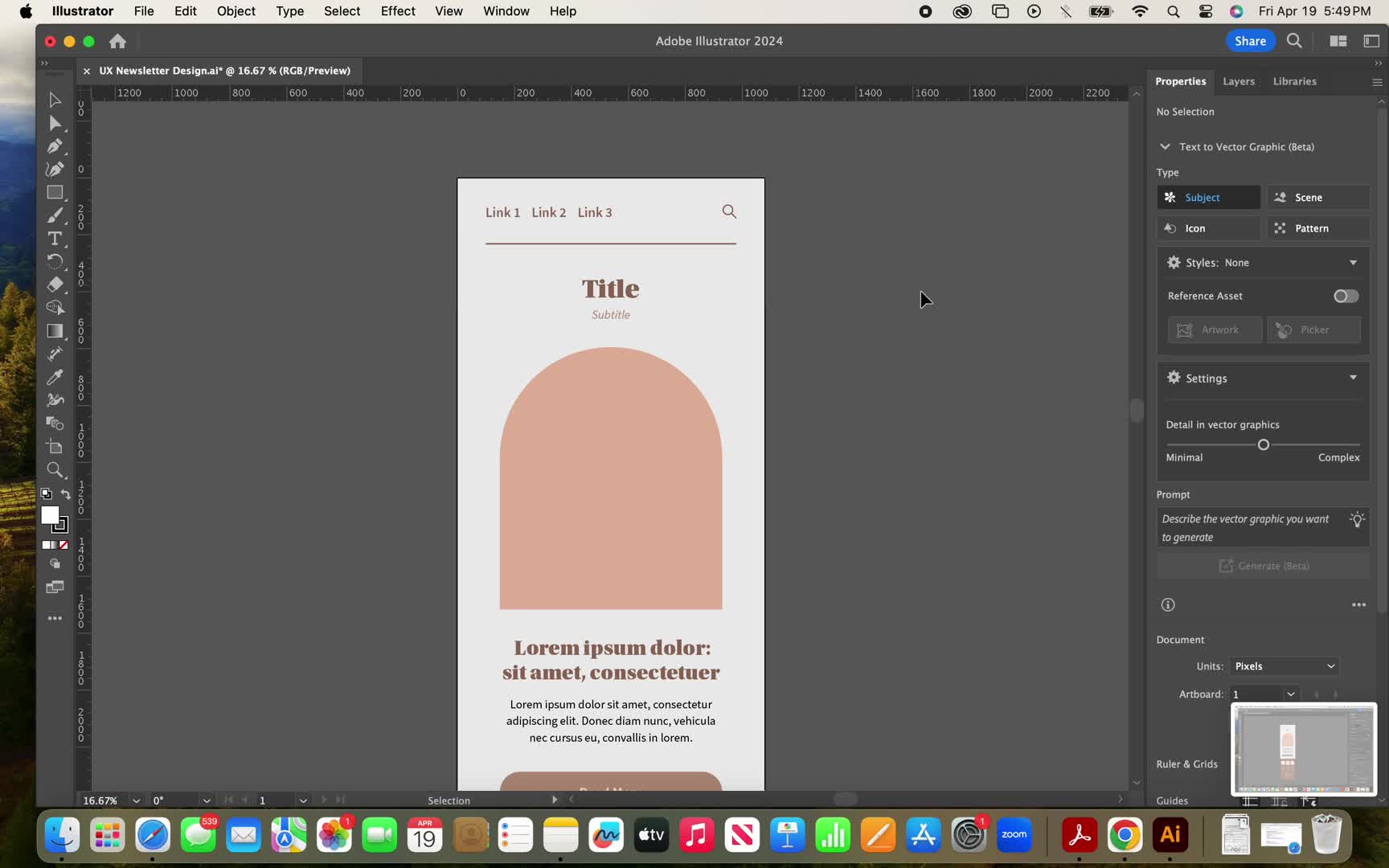Open Spotlight search in menu bar

tap(1173, 11)
